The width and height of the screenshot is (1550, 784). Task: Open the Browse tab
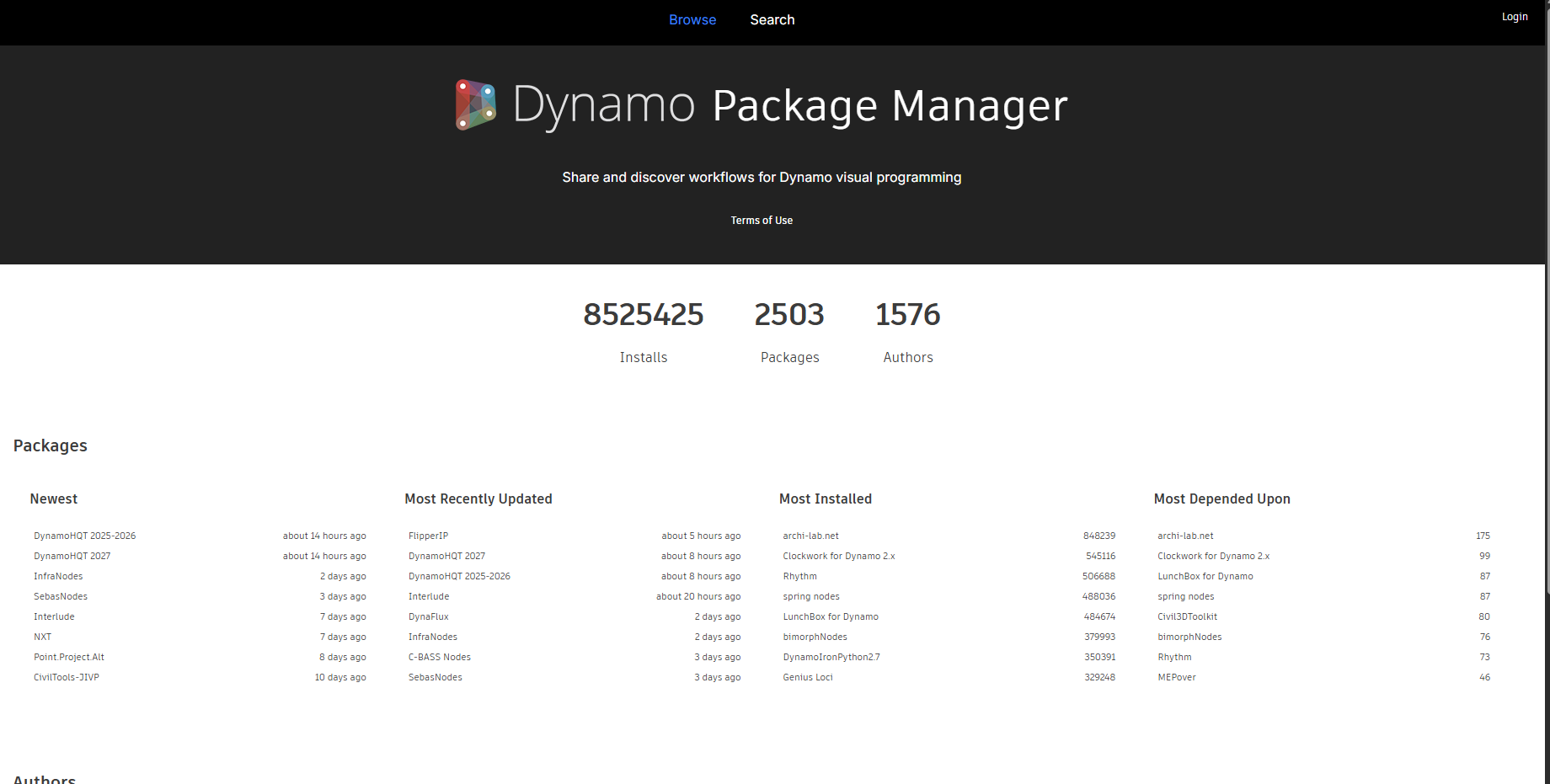692,19
